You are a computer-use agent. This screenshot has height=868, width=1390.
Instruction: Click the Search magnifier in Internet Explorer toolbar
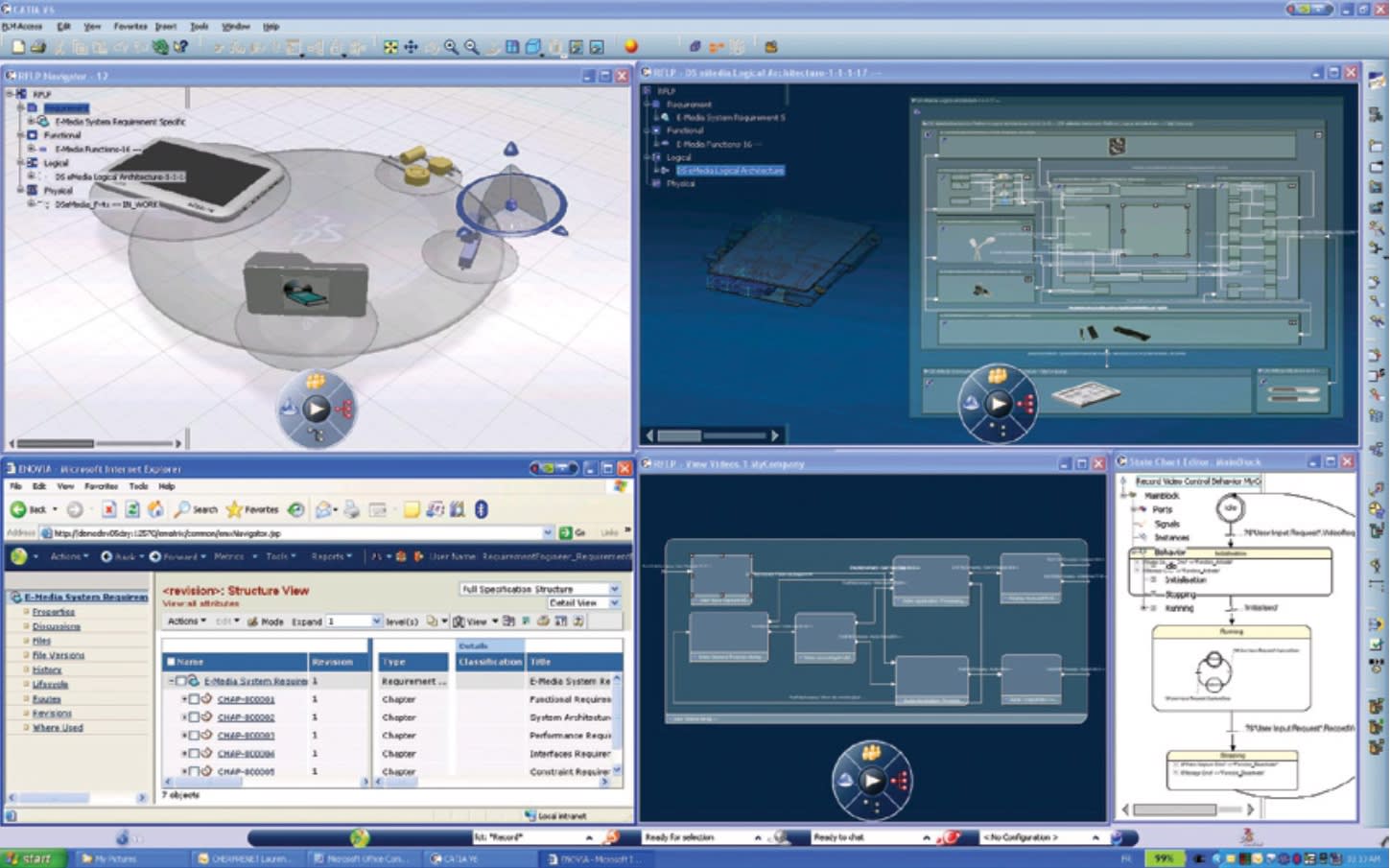pos(181,509)
